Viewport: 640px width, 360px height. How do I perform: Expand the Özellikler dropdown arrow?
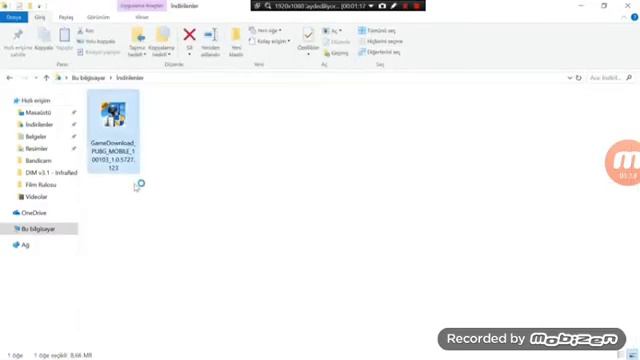point(308,54)
